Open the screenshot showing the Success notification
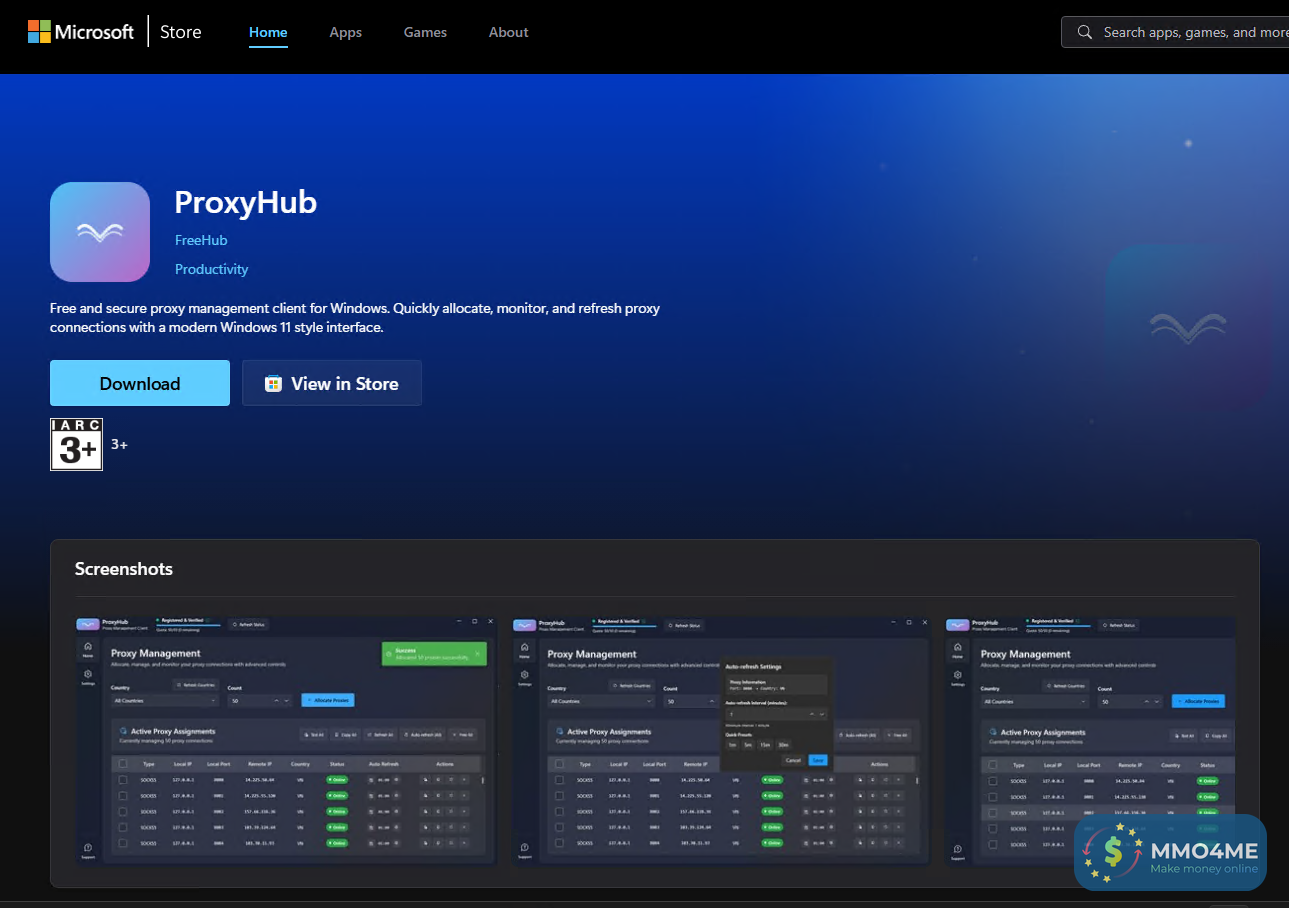This screenshot has height=908, width=1289. 287,740
